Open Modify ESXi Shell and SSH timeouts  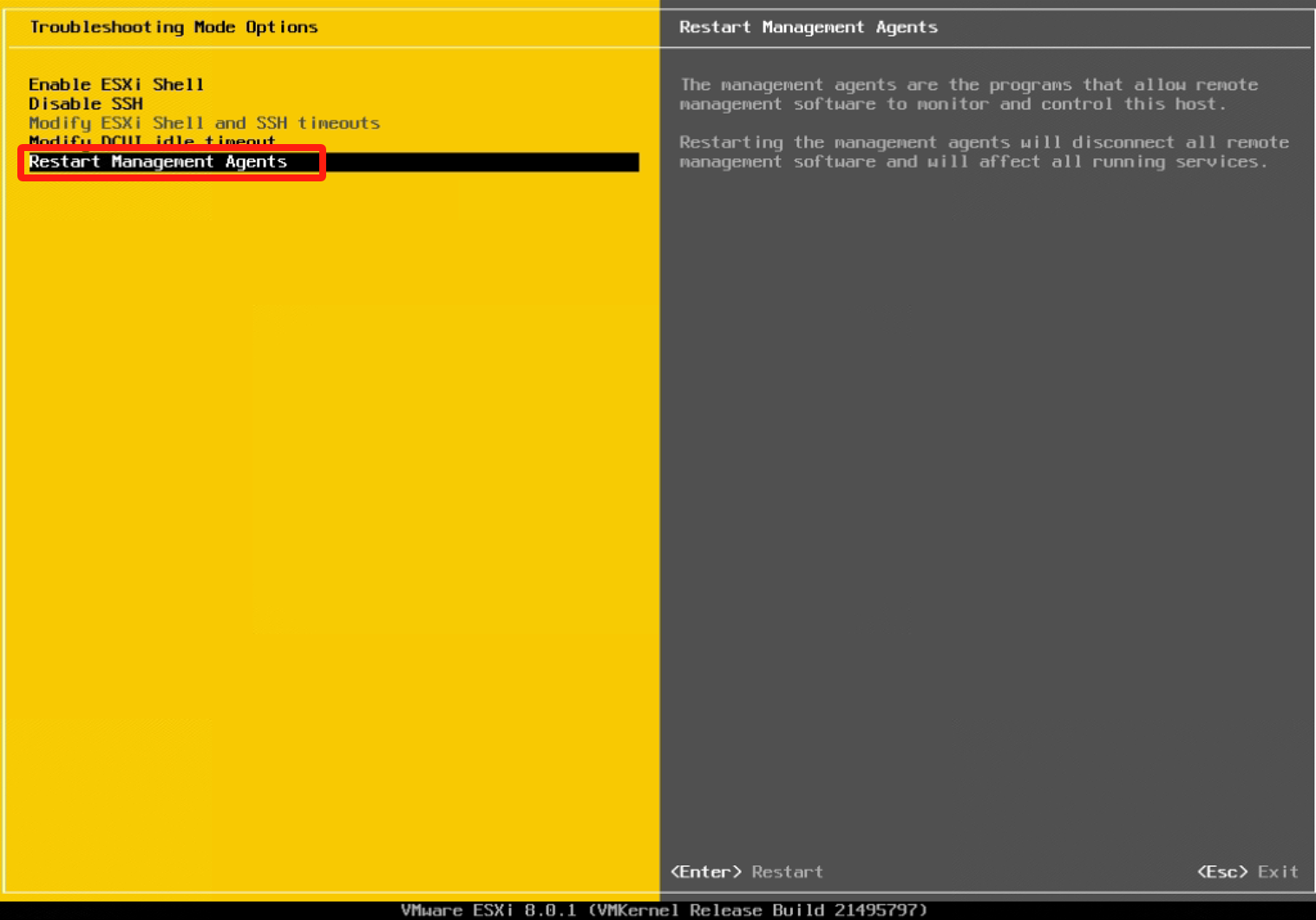(x=204, y=123)
